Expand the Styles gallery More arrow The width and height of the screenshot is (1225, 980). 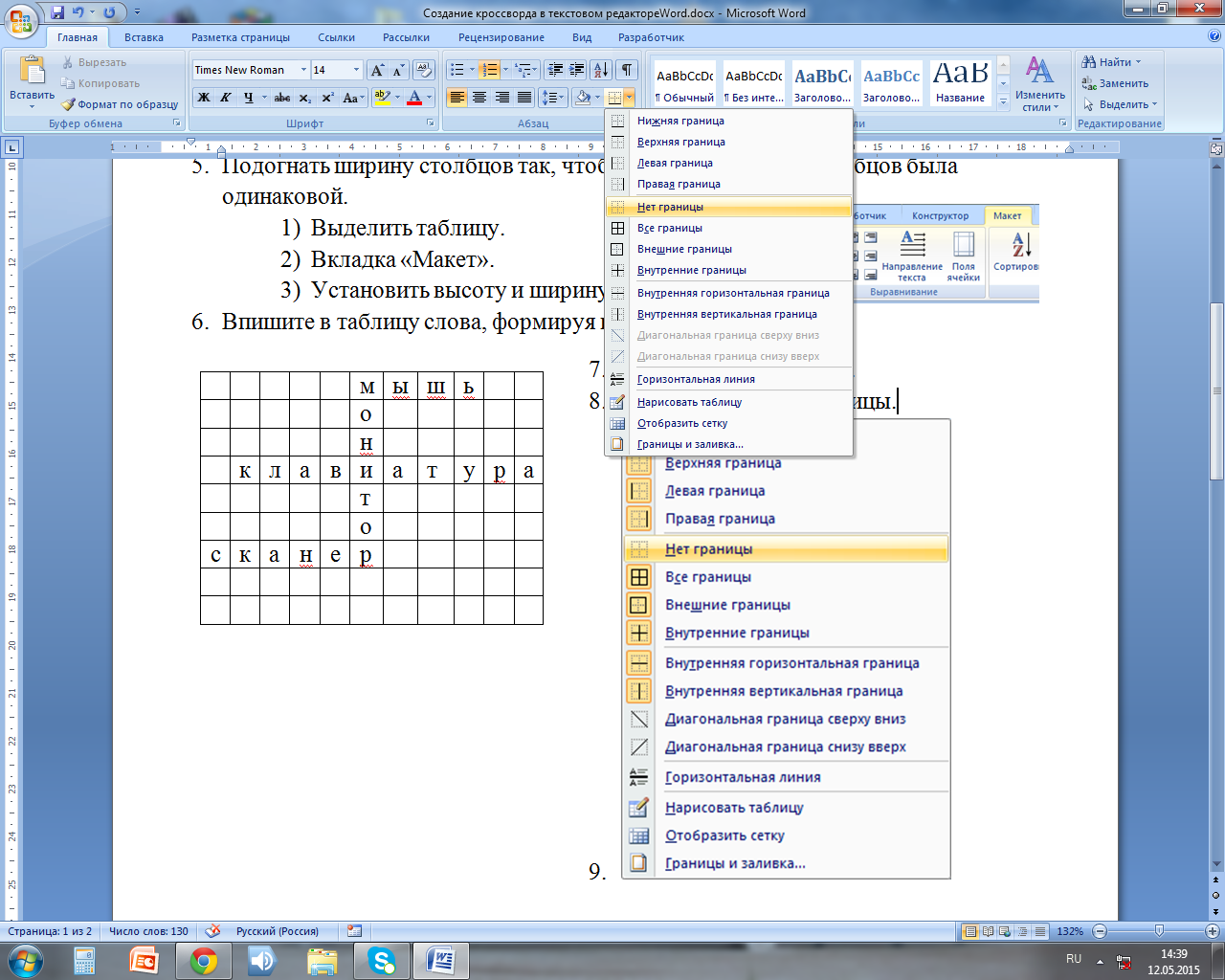[x=1003, y=100]
